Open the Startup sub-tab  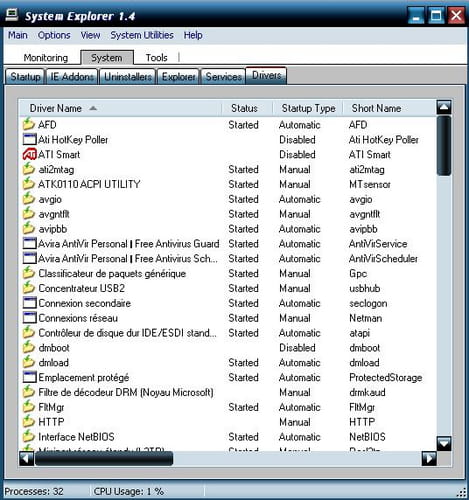point(25,77)
